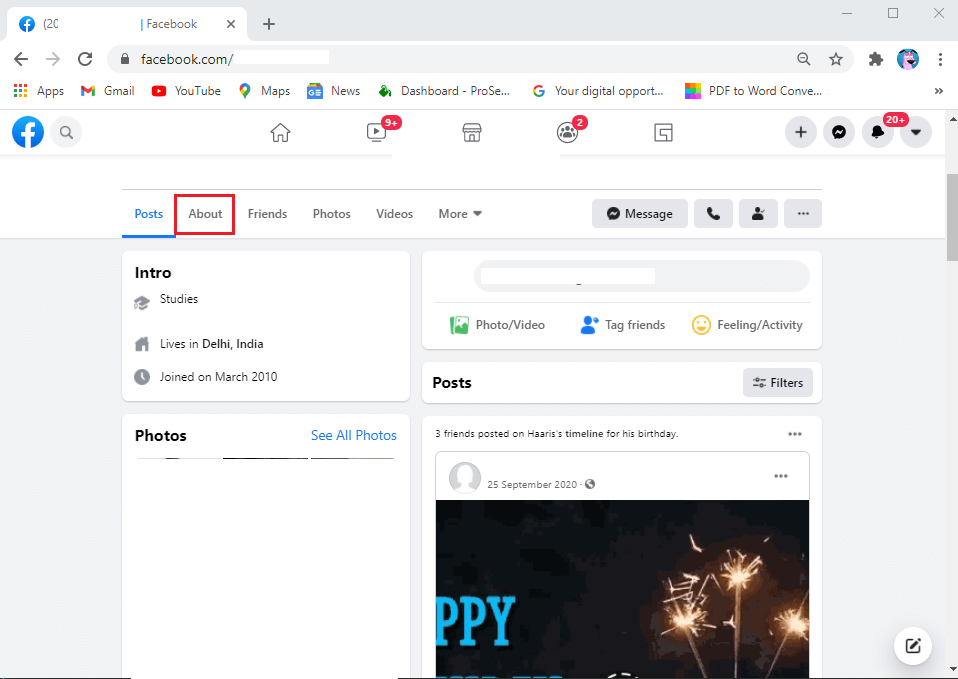Click the phone call button on profile

[x=713, y=214]
